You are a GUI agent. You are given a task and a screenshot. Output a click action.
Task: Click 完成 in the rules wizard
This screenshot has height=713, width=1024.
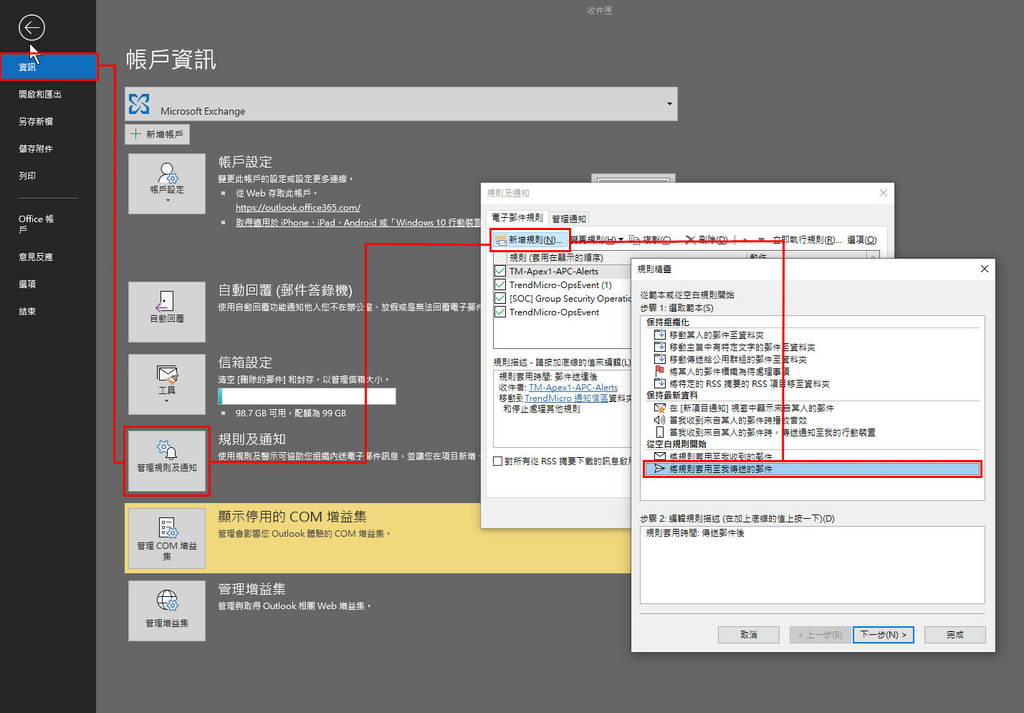pos(955,635)
